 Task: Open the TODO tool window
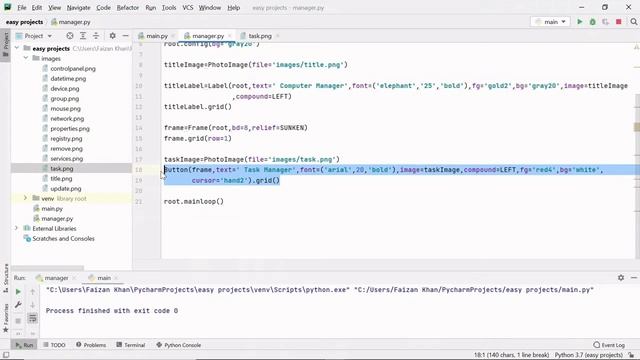pyautogui.click(x=54, y=345)
